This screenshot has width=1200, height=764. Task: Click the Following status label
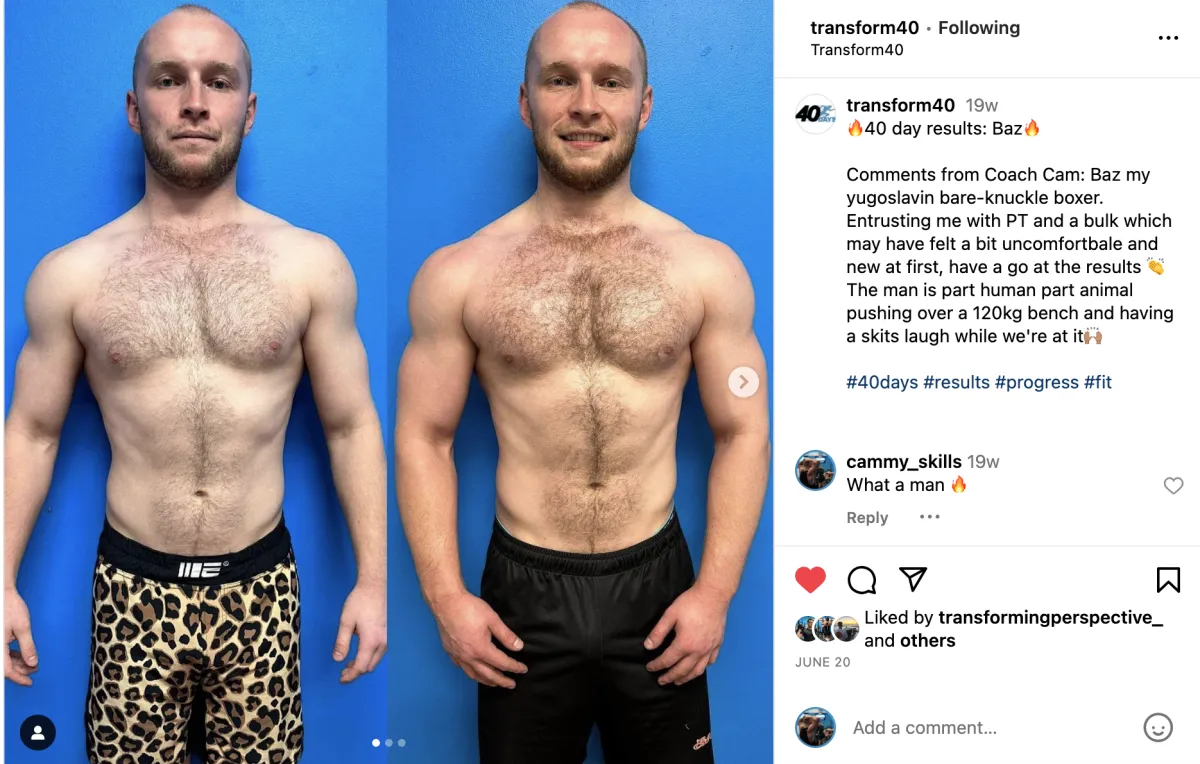click(979, 28)
